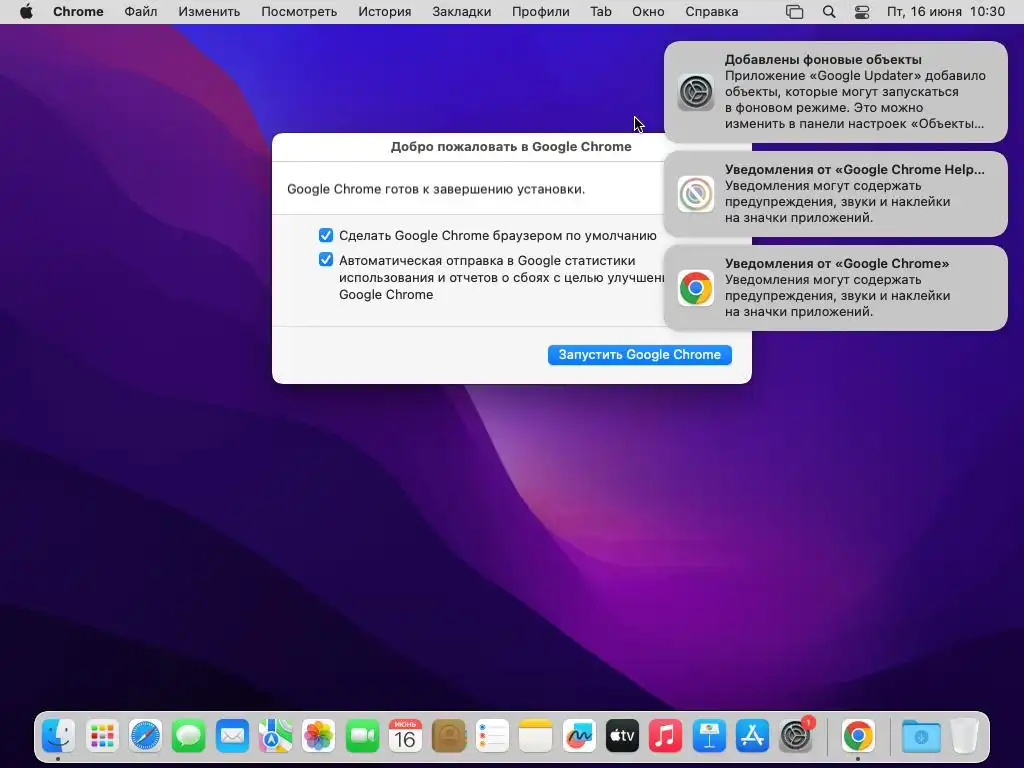Open the Google Chrome Helper notifications alert
Viewport: 1024px width, 768px height.
pos(836,194)
